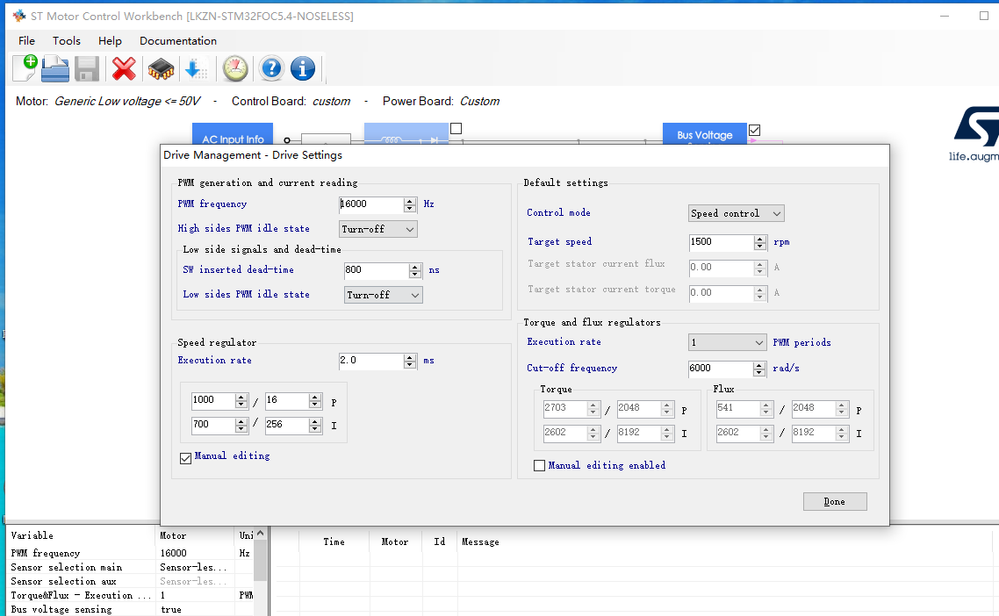Image resolution: width=999 pixels, height=616 pixels.
Task: Open the Tools menu
Action: pyautogui.click(x=66, y=41)
